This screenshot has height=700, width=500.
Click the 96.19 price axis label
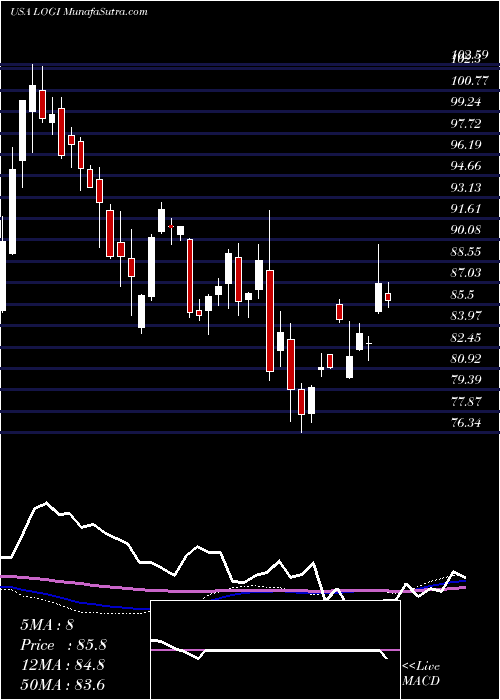[466, 145]
